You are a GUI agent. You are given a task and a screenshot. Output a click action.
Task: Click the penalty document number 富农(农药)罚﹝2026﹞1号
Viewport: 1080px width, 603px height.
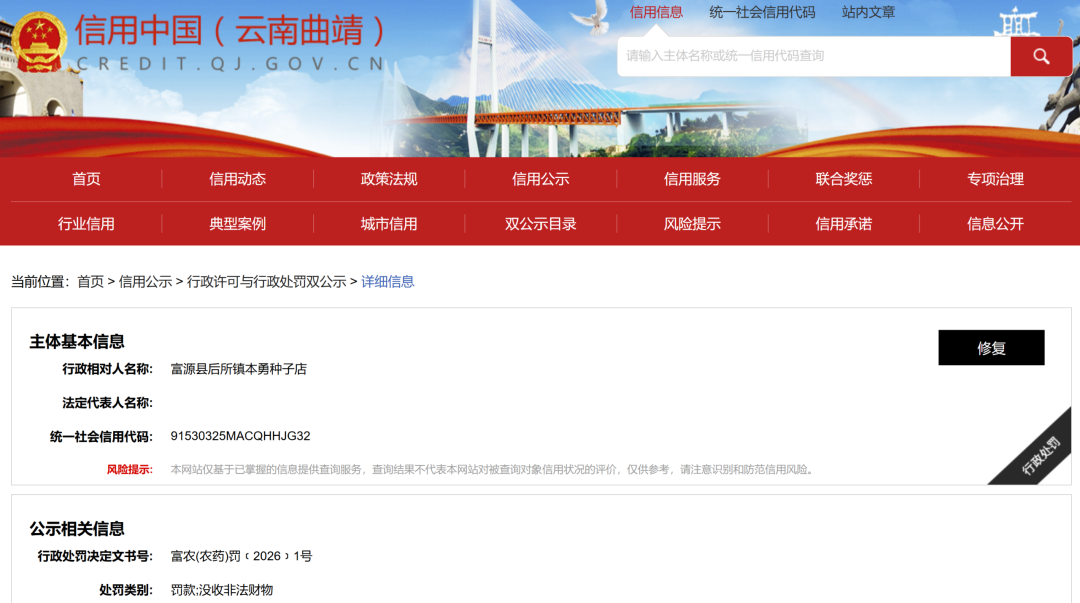coord(241,556)
